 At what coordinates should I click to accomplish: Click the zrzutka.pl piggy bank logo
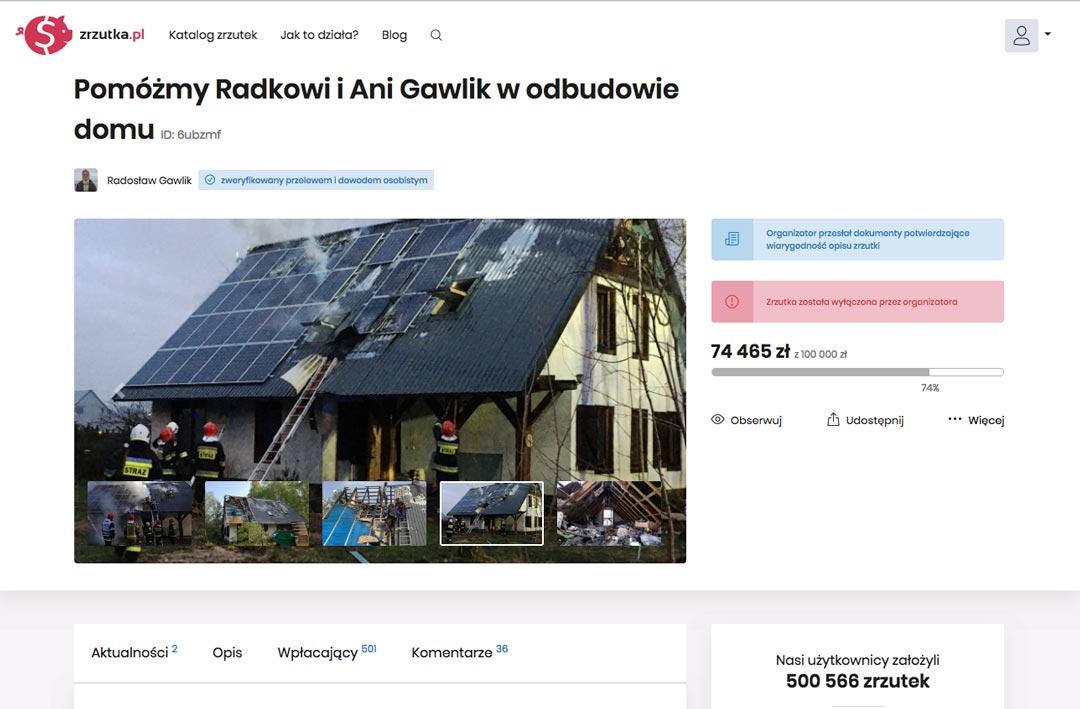pyautogui.click(x=45, y=34)
